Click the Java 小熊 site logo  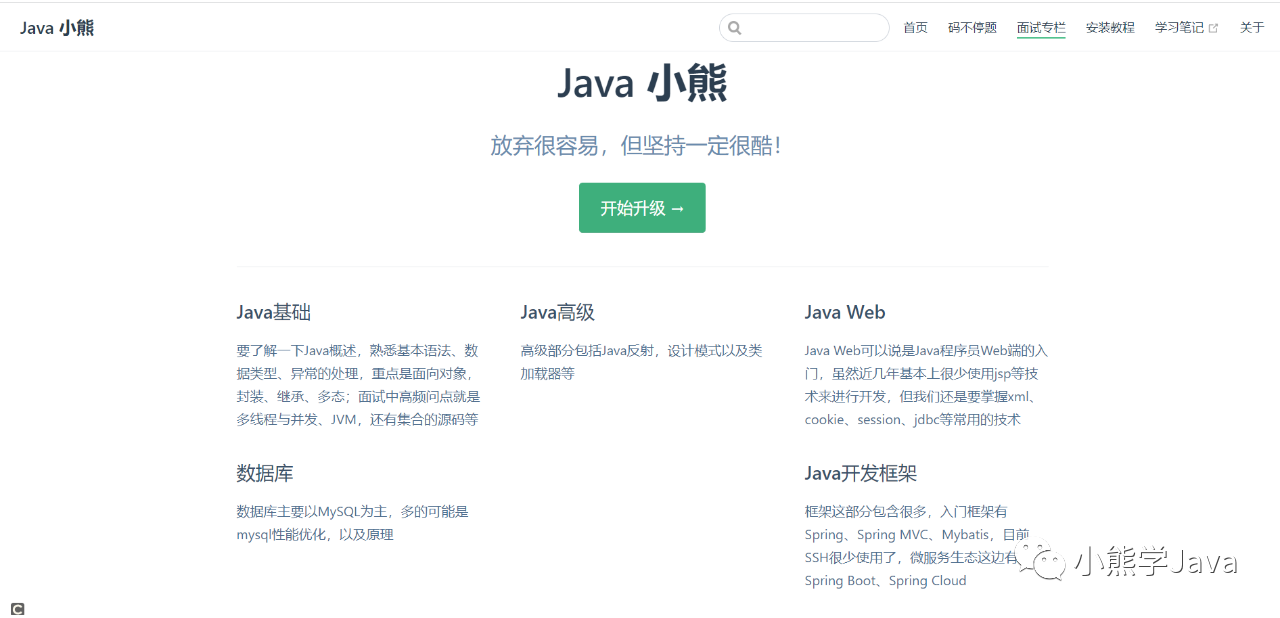coord(56,27)
